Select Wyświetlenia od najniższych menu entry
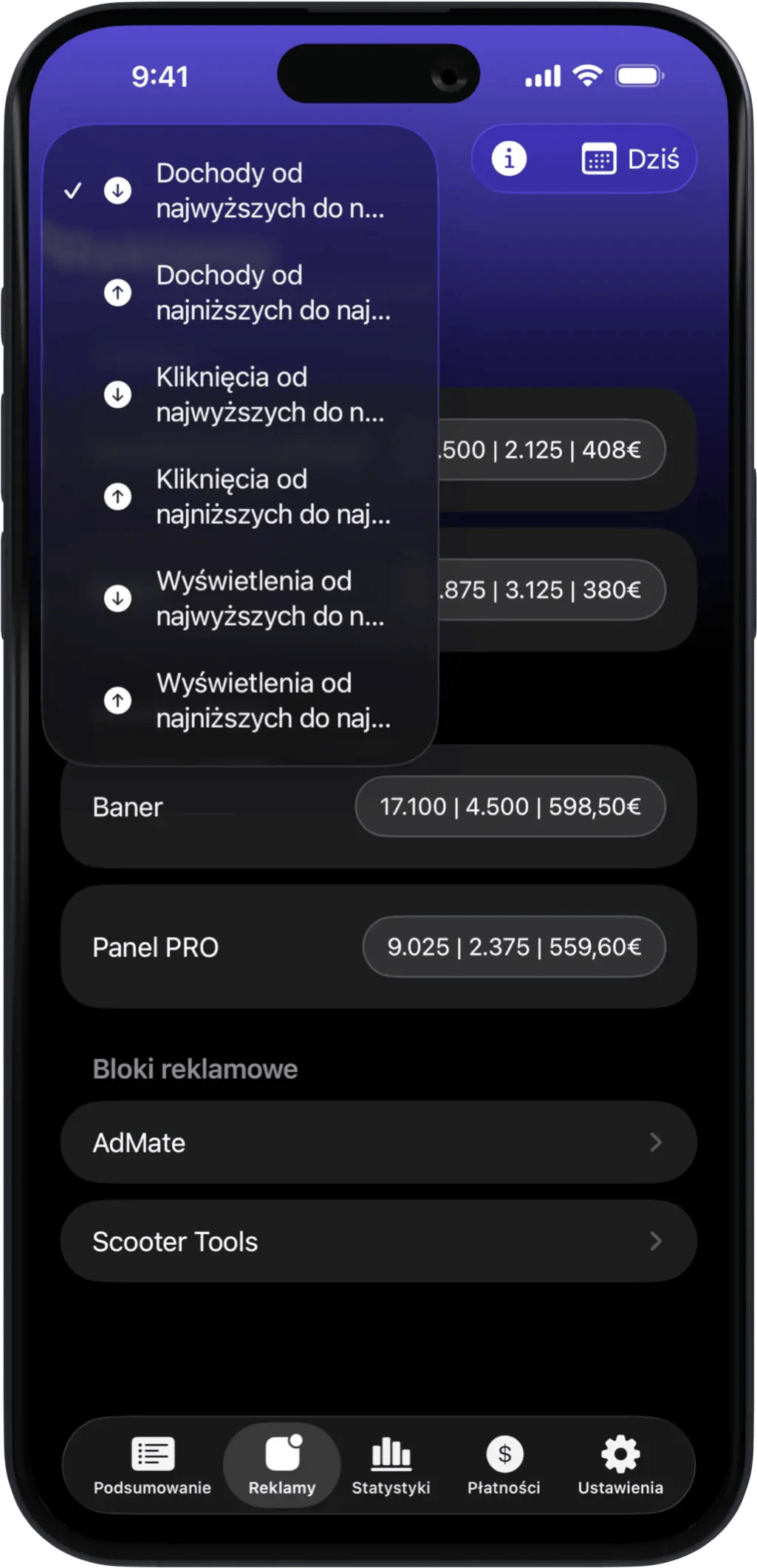Image resolution: width=757 pixels, height=1568 pixels. pos(272,701)
